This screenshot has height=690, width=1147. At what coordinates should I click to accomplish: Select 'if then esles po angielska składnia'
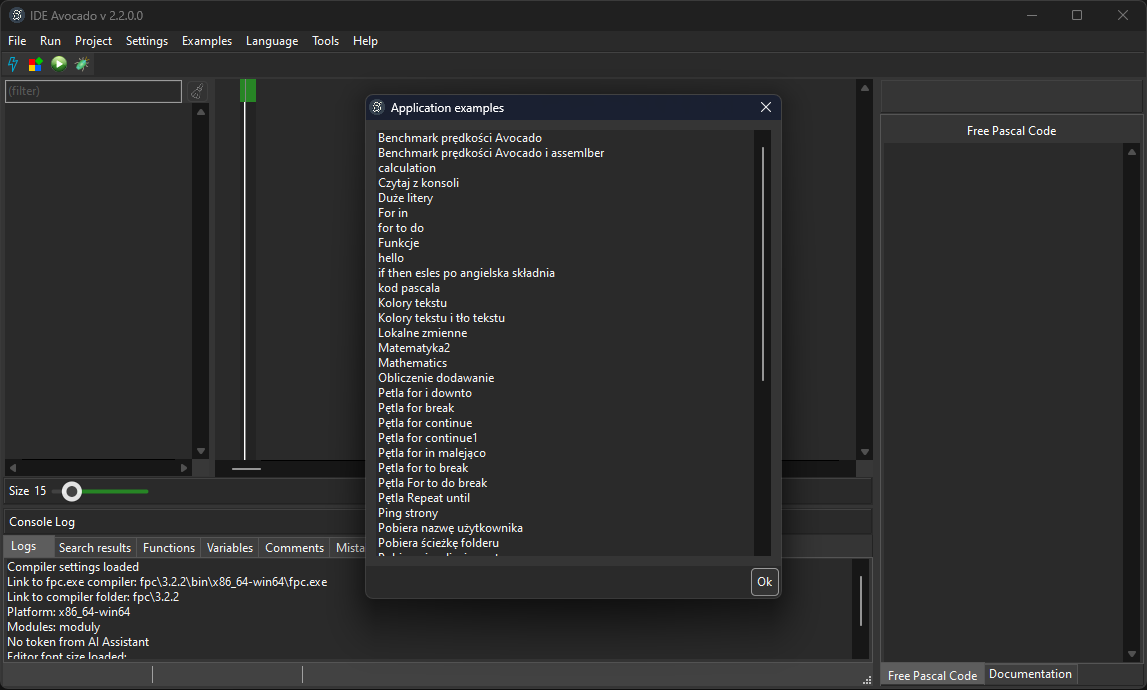[466, 273]
